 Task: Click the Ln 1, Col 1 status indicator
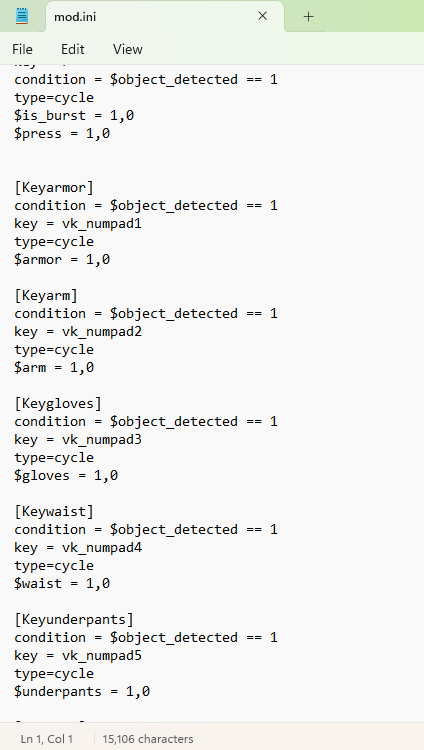click(x=46, y=739)
